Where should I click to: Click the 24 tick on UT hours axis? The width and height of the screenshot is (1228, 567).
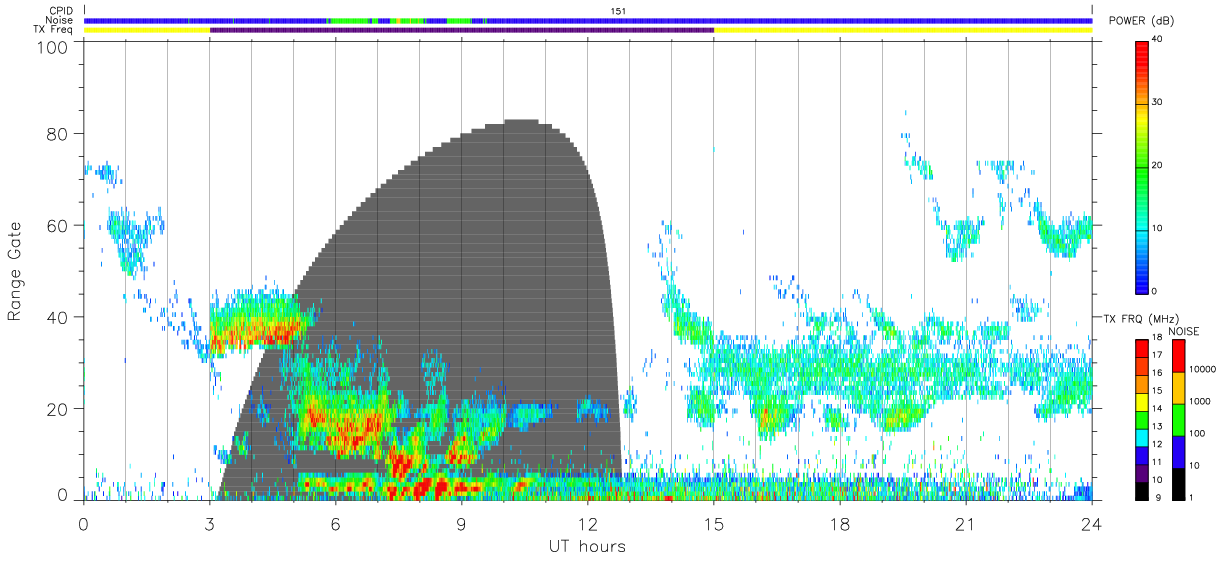[1092, 523]
